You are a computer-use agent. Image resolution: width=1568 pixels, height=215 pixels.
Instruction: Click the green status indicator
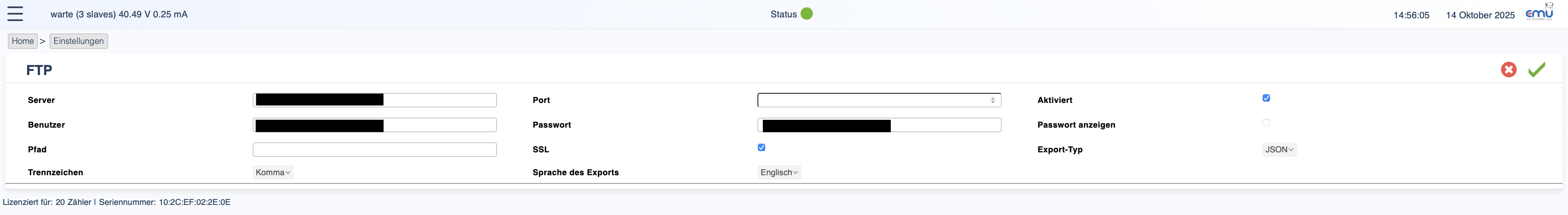(x=806, y=14)
